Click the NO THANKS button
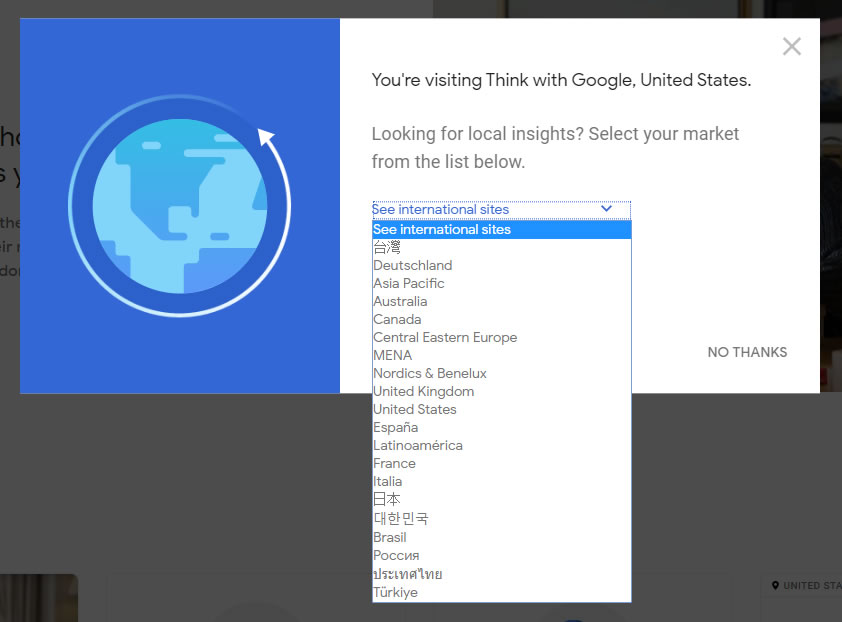 tap(747, 352)
